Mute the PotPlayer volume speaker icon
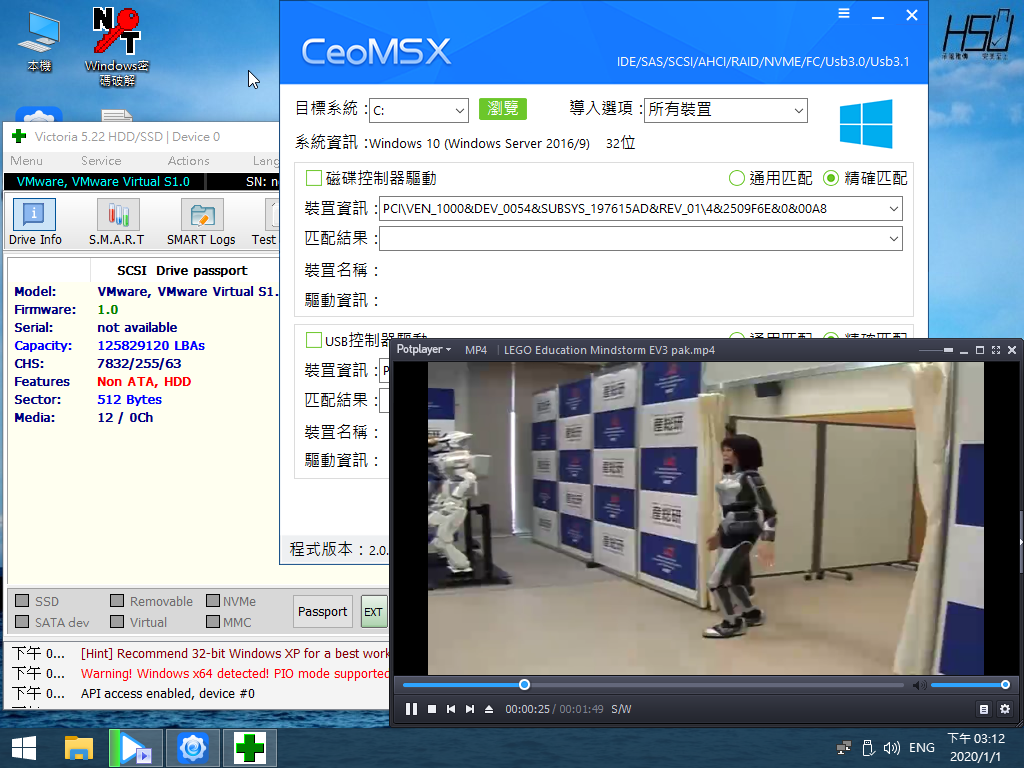 pyautogui.click(x=920, y=685)
